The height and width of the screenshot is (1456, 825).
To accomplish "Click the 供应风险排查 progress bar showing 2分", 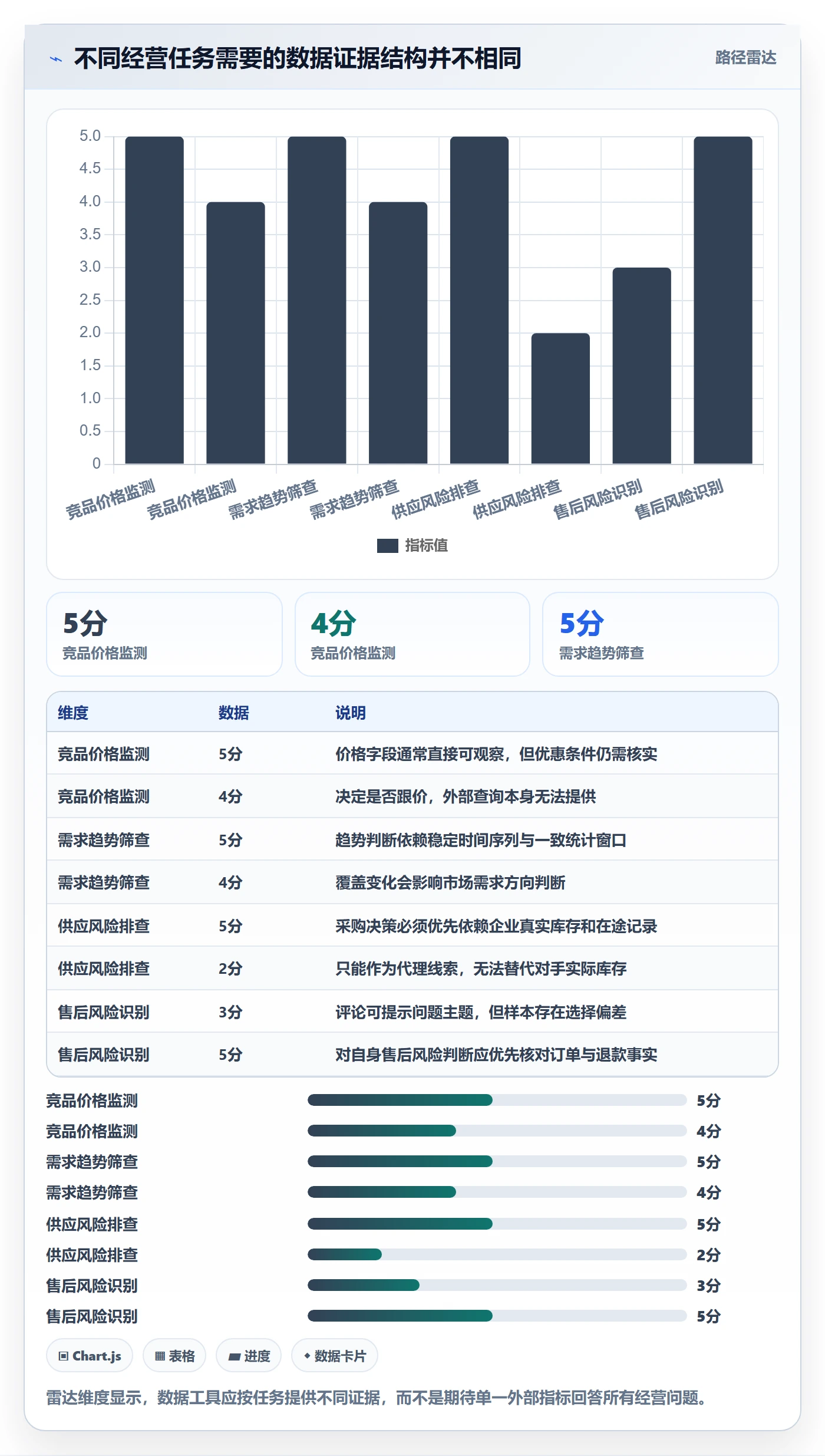I will click(x=497, y=1254).
